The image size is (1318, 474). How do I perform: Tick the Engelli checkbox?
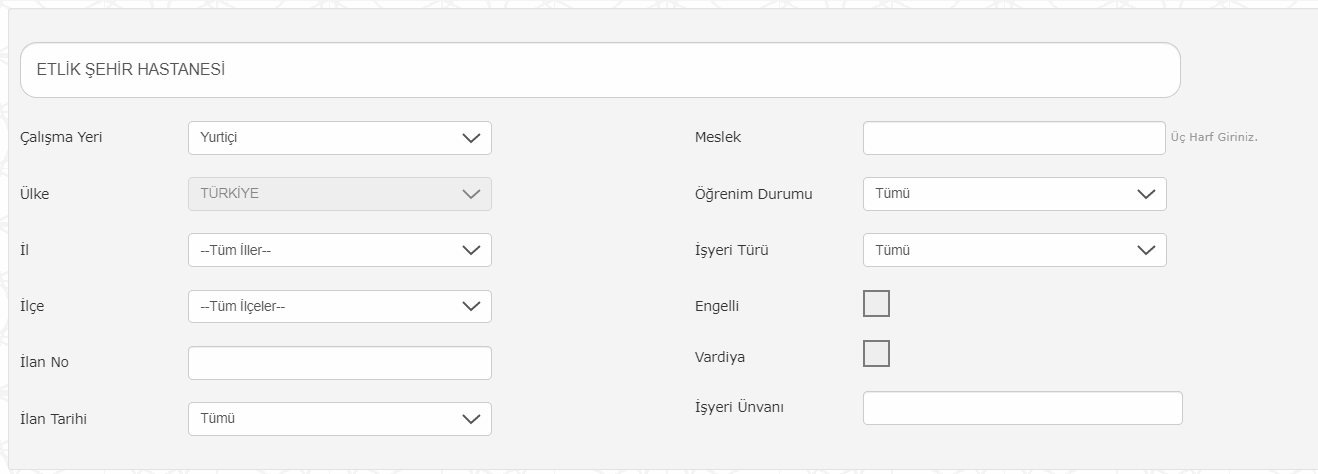(x=876, y=304)
